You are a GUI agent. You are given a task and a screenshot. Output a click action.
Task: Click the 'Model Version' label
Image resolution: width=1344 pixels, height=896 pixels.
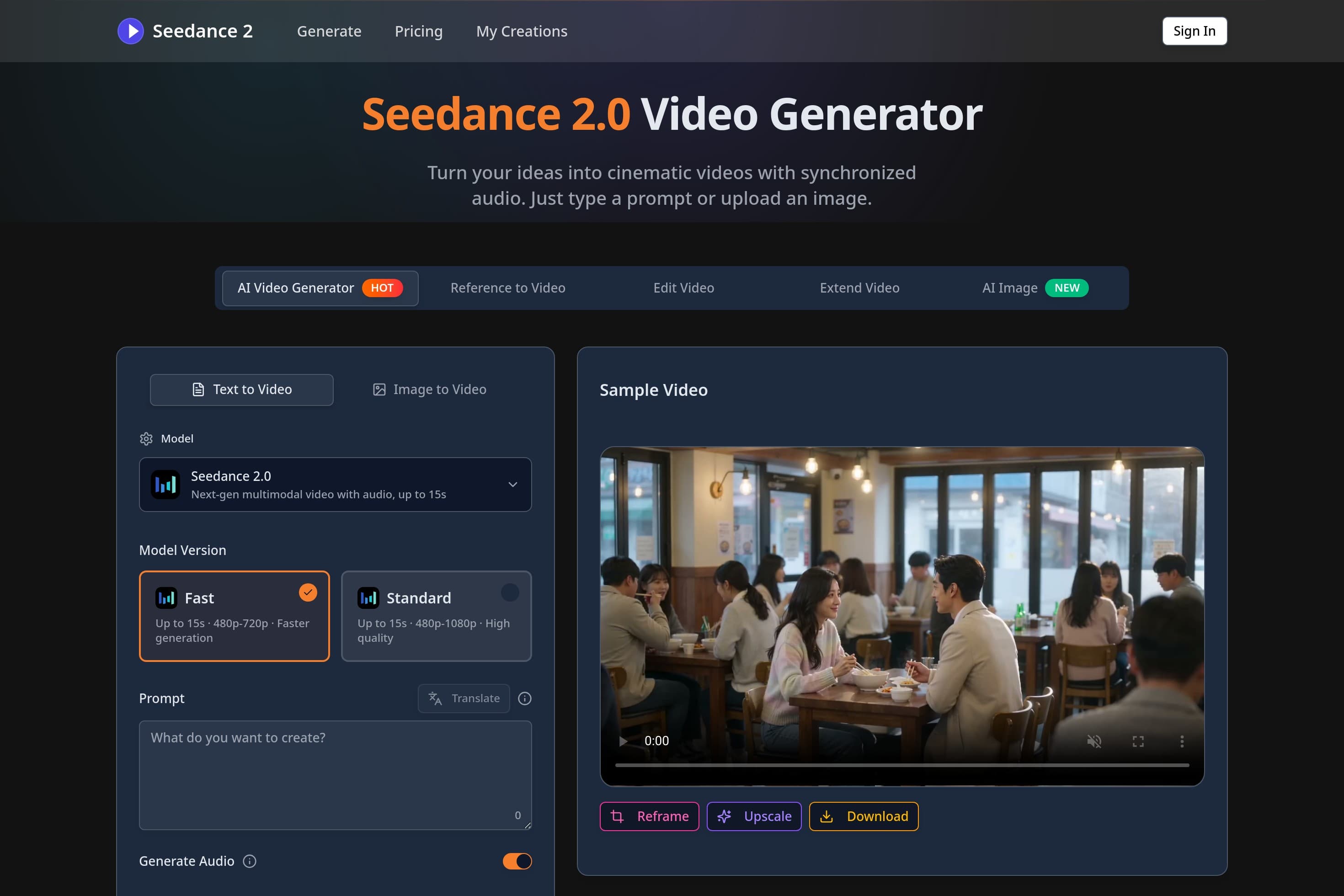[x=182, y=550]
